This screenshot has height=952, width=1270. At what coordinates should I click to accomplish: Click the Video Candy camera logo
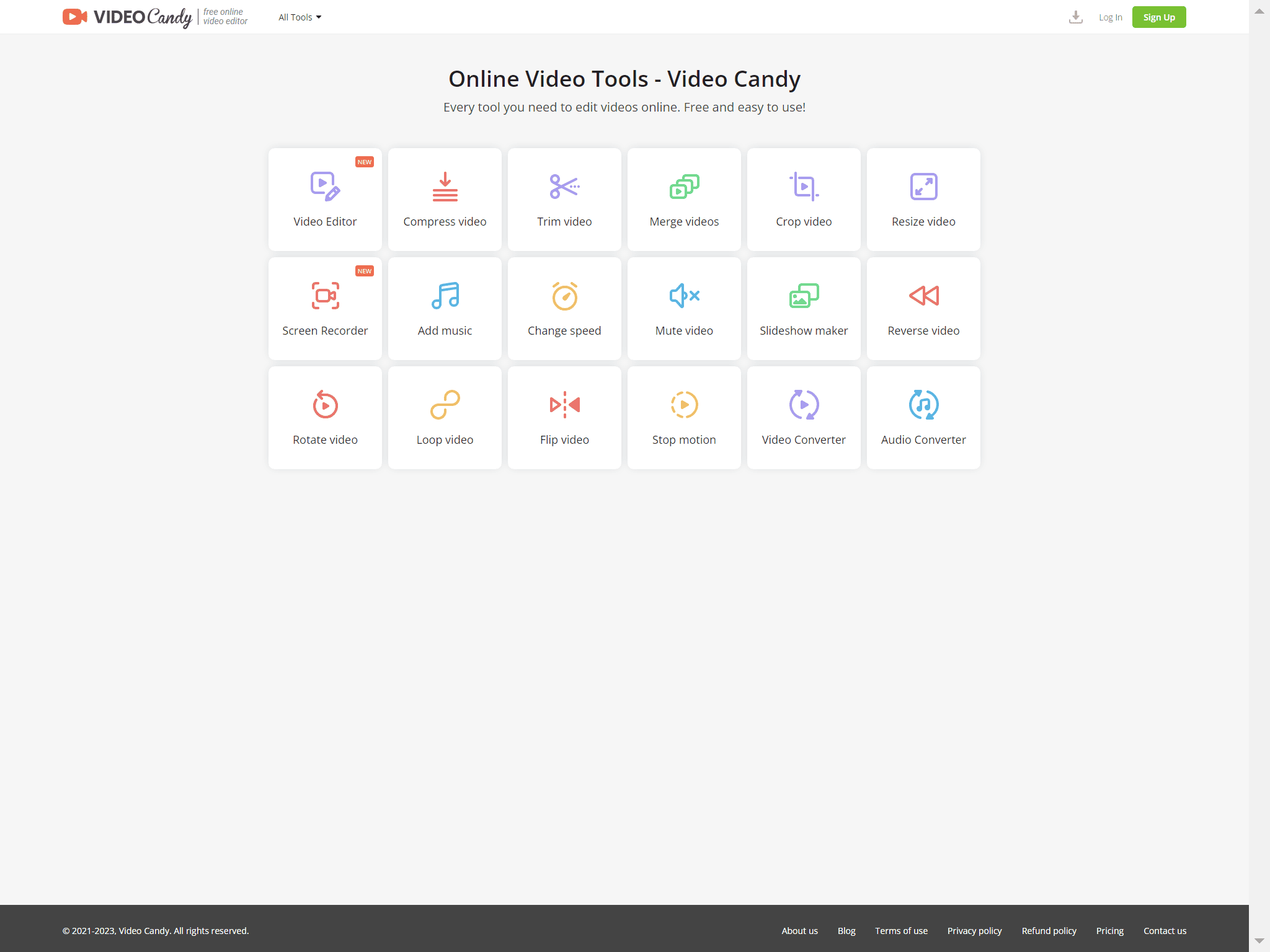coord(75,17)
